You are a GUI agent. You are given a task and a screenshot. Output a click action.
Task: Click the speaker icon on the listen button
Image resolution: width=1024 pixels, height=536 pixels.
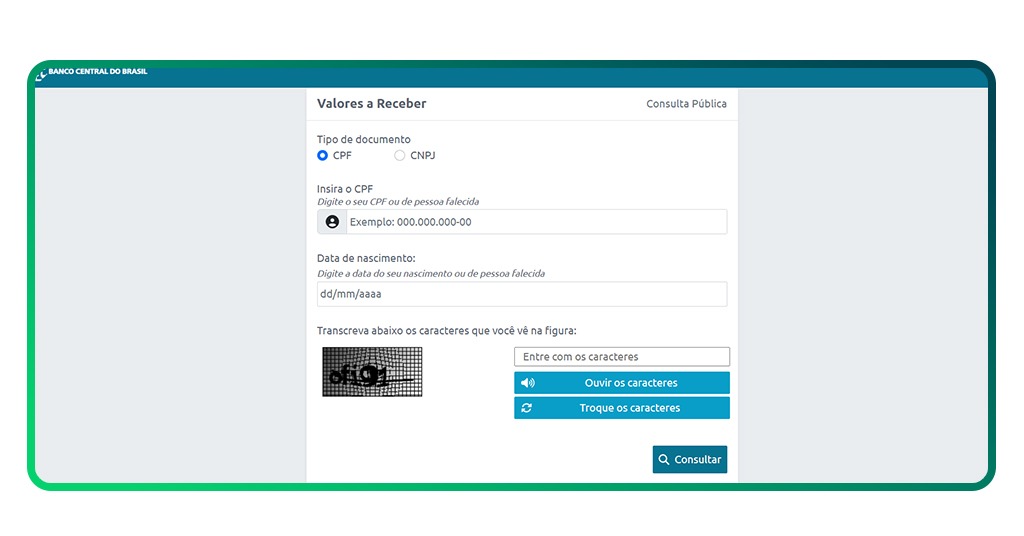pyautogui.click(x=528, y=383)
